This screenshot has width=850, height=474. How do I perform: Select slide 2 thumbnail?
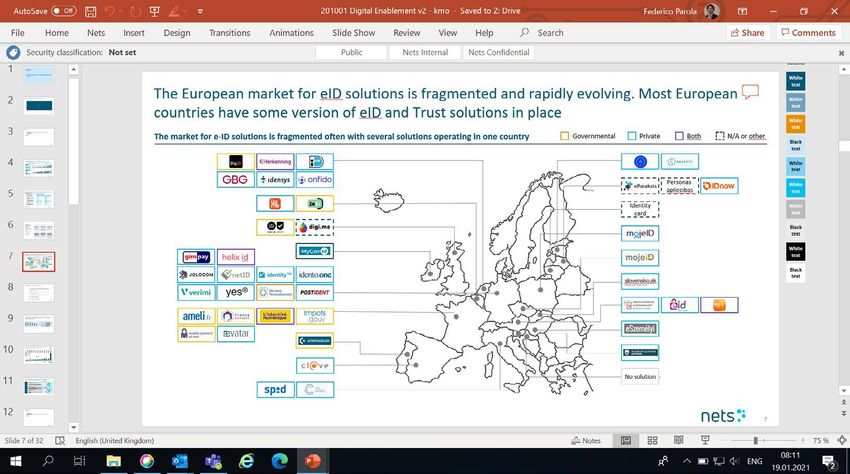tap(38, 105)
